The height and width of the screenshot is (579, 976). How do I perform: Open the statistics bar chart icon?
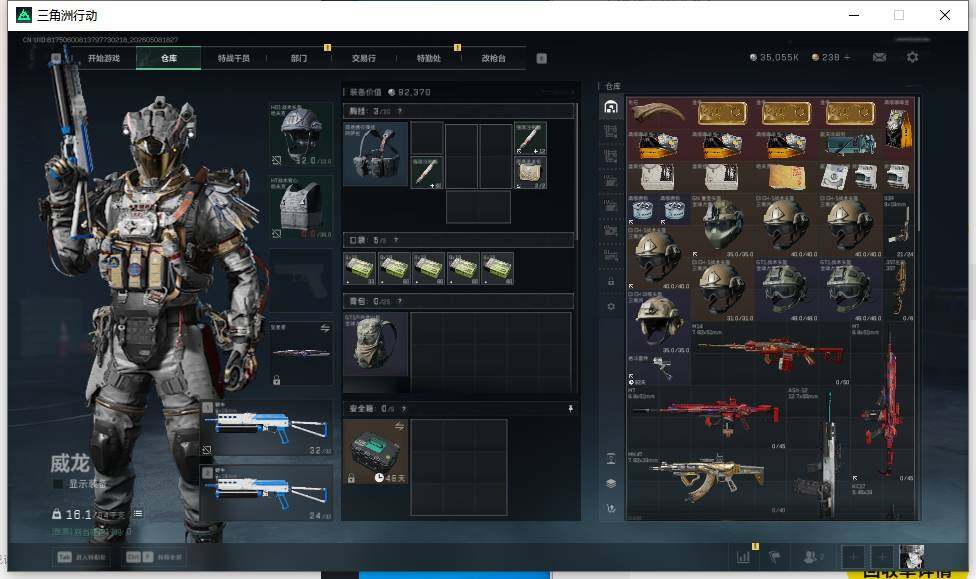(x=743, y=557)
